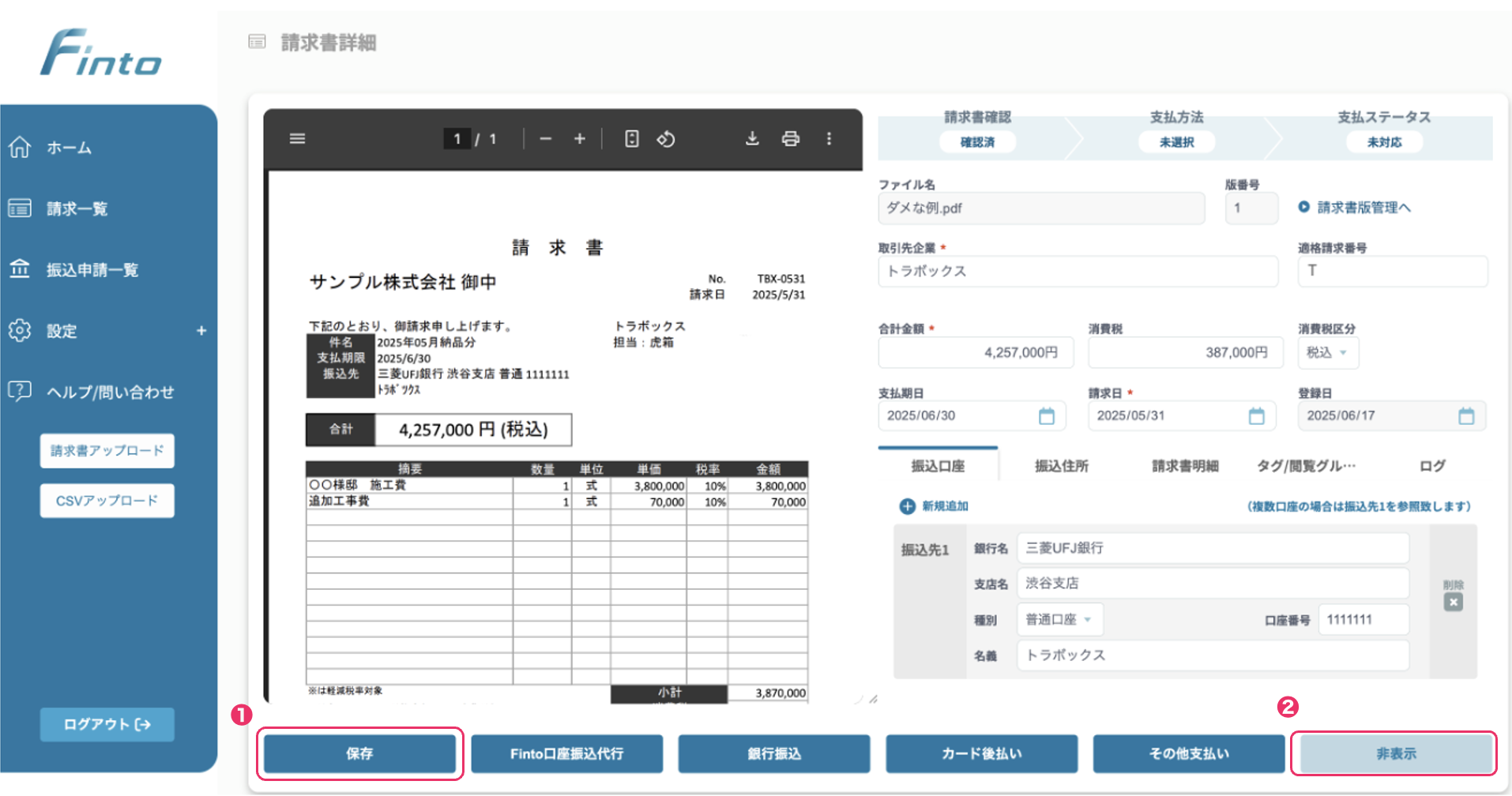Rotate the invoice PDF page
This screenshot has width=1512, height=796.
coord(666,139)
